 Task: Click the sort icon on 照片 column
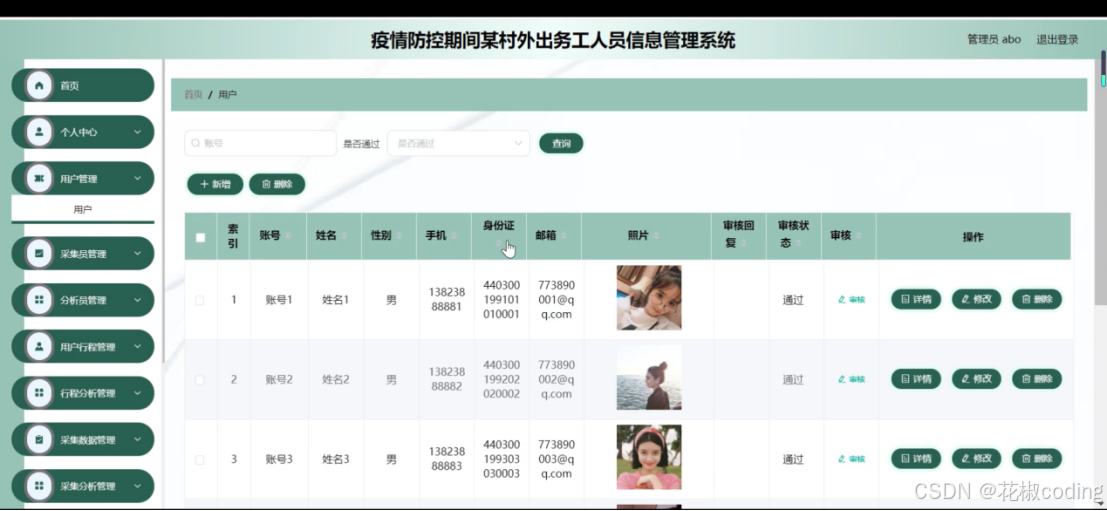click(x=656, y=236)
